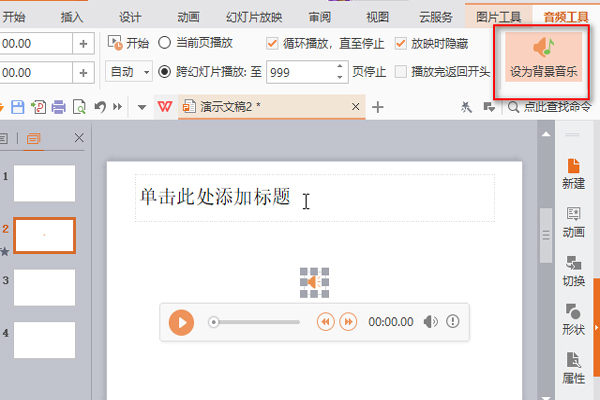600x400 pixels.
Task: Rewind the audio clip
Action: pos(326,322)
